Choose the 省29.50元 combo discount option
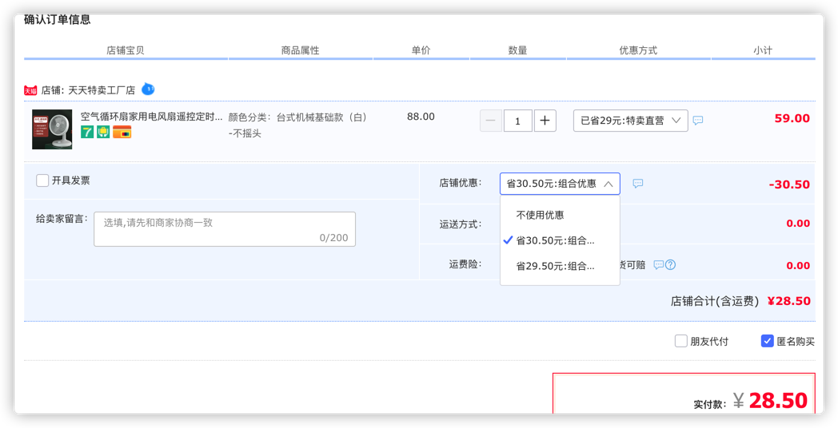Viewport: 838px width, 428px height. 555,266
